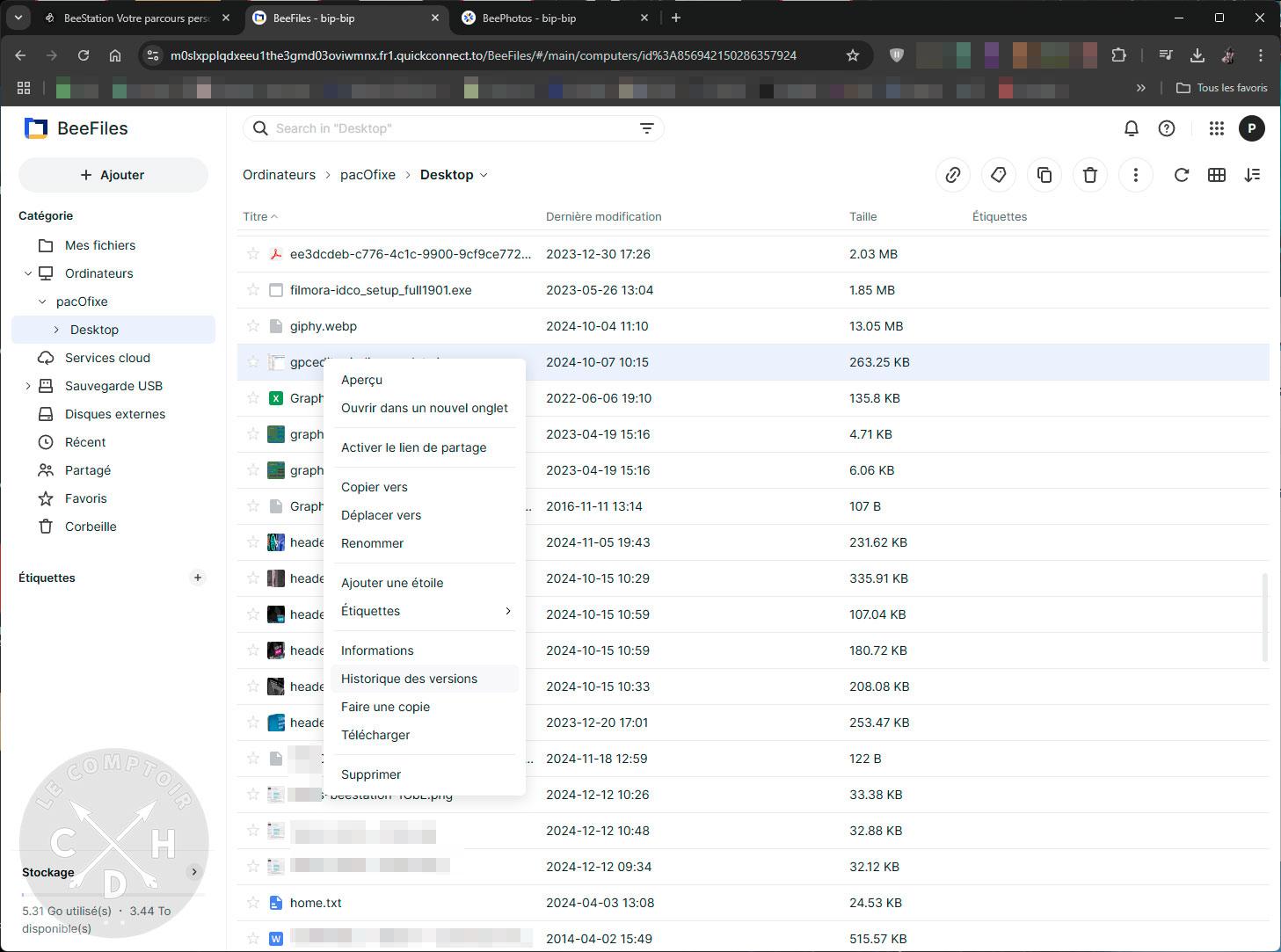The image size is (1281, 952).
Task: Star the giphy.webp file
Action: (253, 326)
